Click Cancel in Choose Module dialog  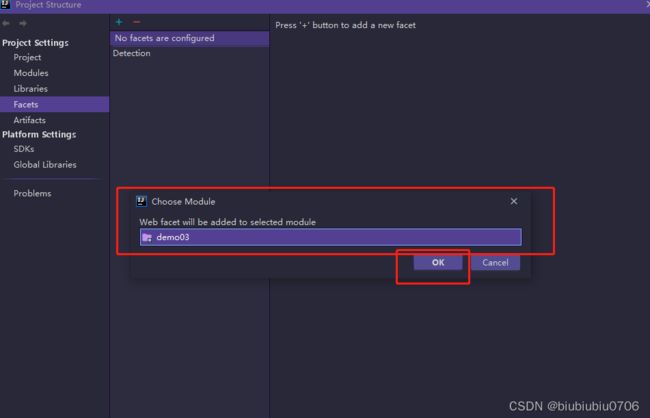click(x=495, y=262)
